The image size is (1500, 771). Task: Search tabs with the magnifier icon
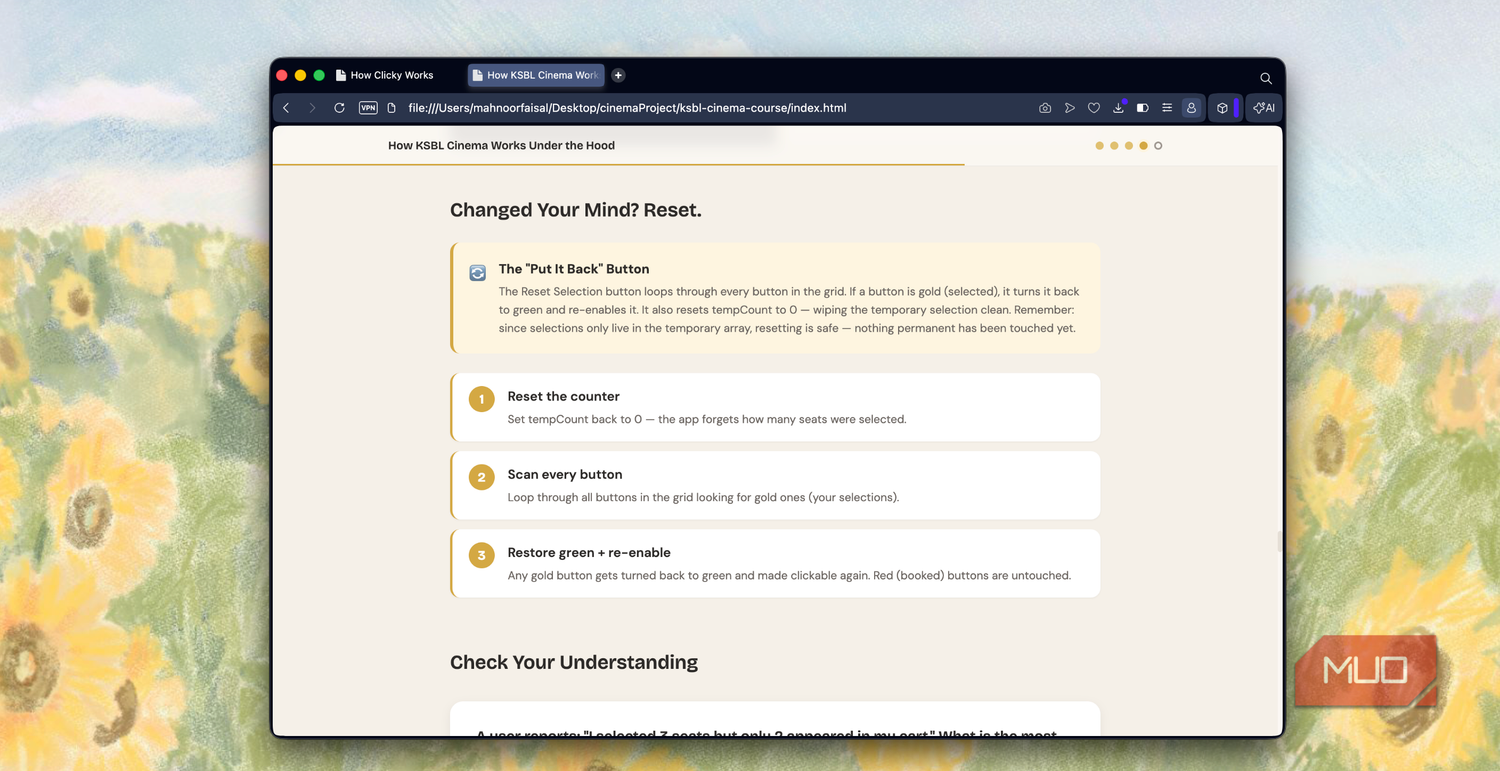[1266, 78]
